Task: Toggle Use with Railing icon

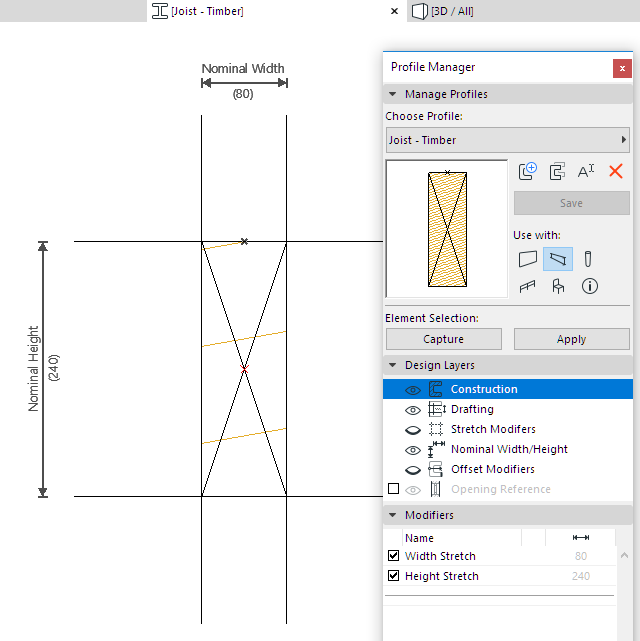Action: tap(527, 287)
